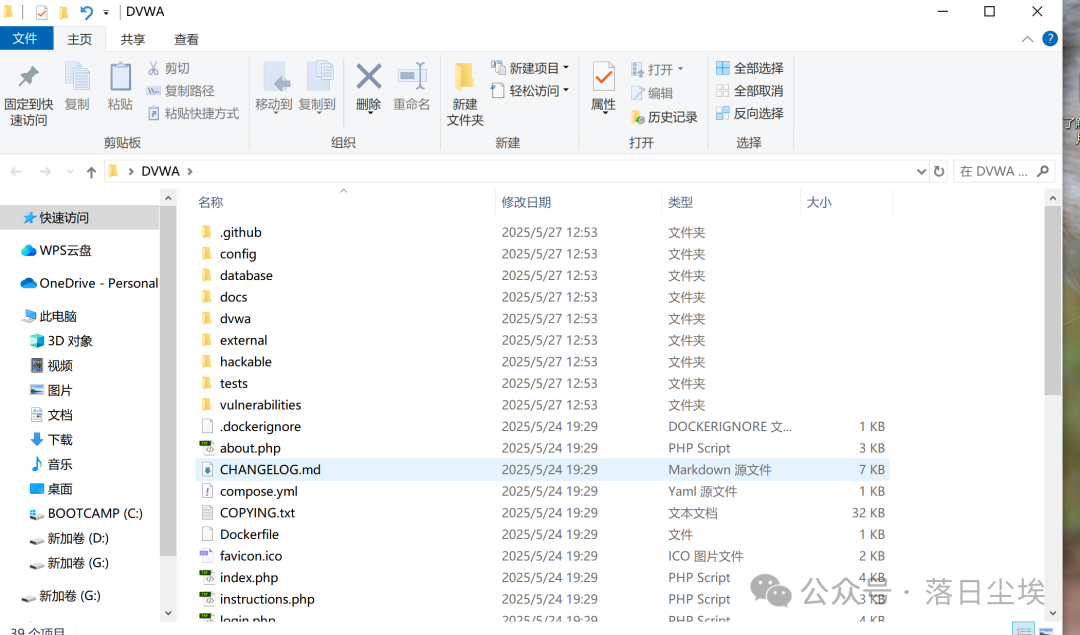This screenshot has width=1080, height=635.
Task: Click the Back navigation arrow
Action: (17, 171)
